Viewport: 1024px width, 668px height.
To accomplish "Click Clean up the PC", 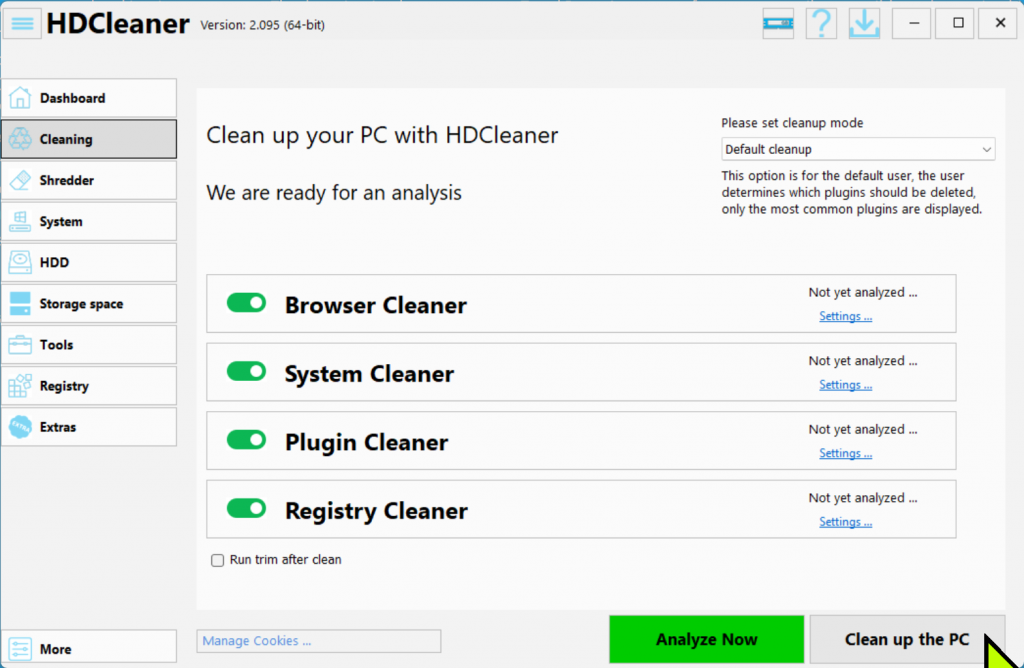I will click(x=906, y=639).
